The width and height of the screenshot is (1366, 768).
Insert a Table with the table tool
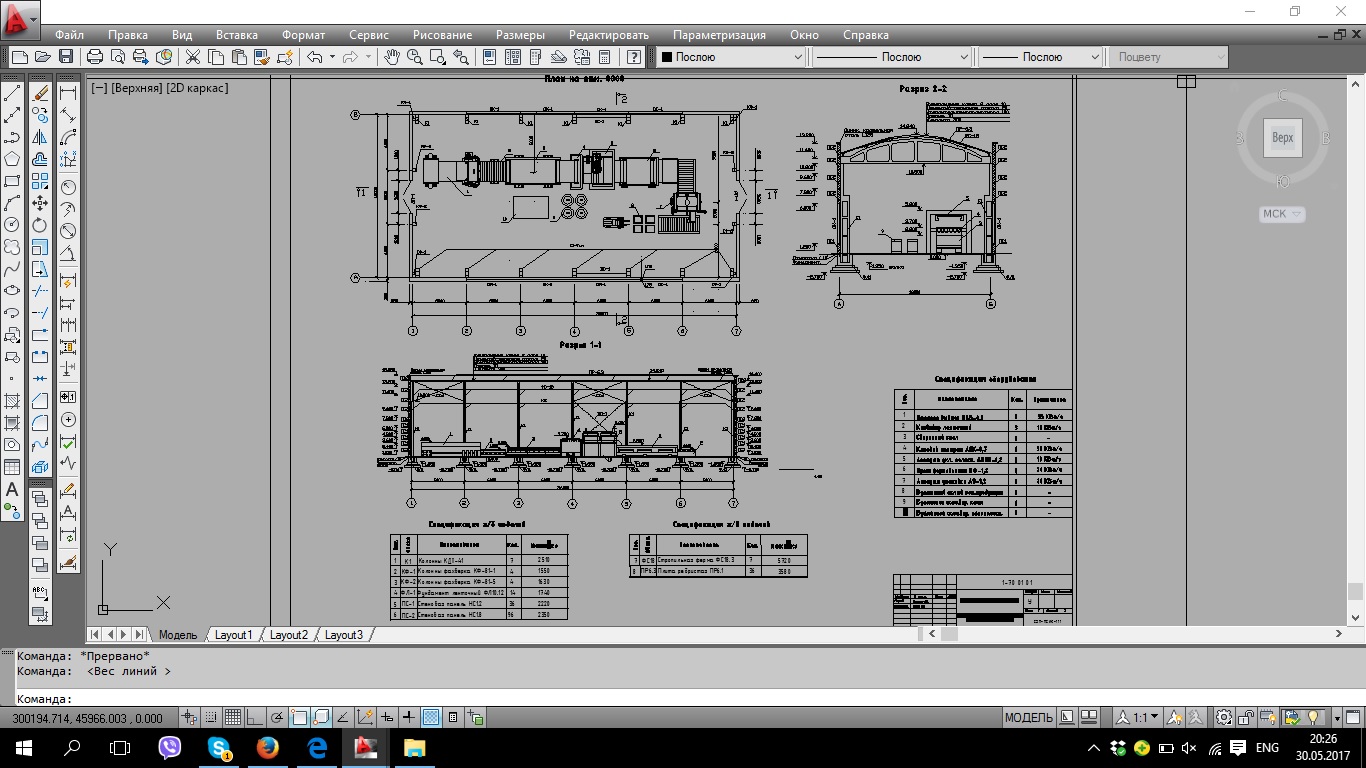click(12, 467)
